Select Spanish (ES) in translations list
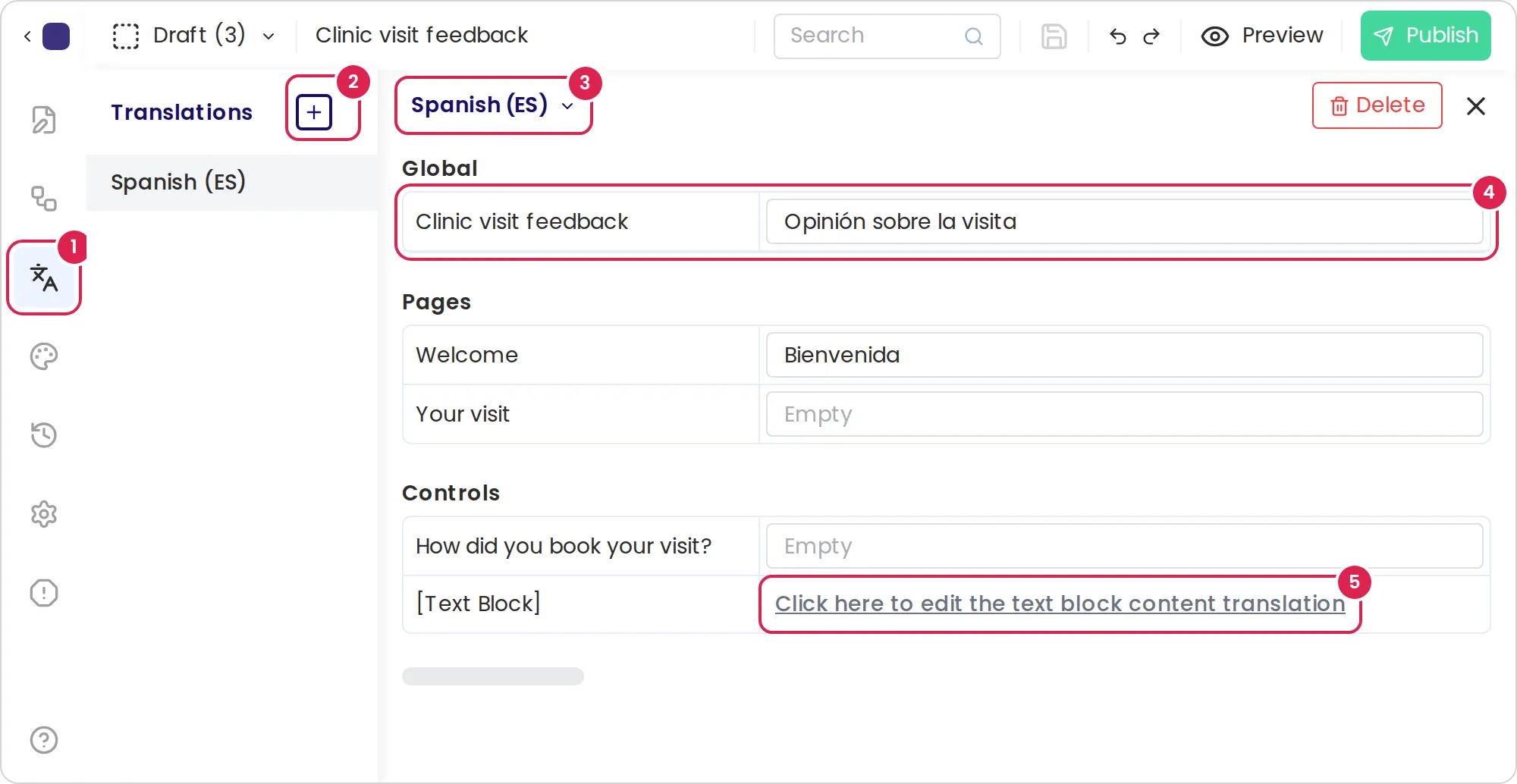 click(232, 182)
